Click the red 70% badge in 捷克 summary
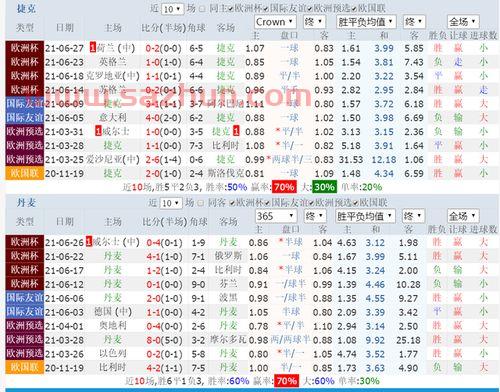Screen dimensions: 500x392 284,187
